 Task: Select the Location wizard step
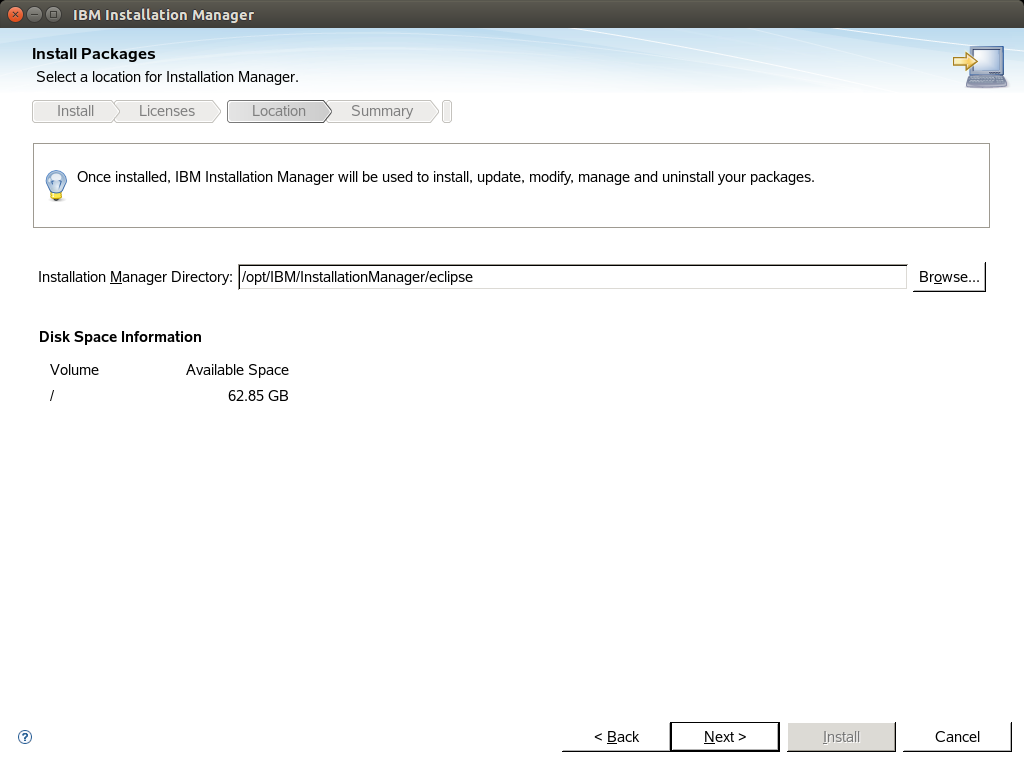pos(279,111)
